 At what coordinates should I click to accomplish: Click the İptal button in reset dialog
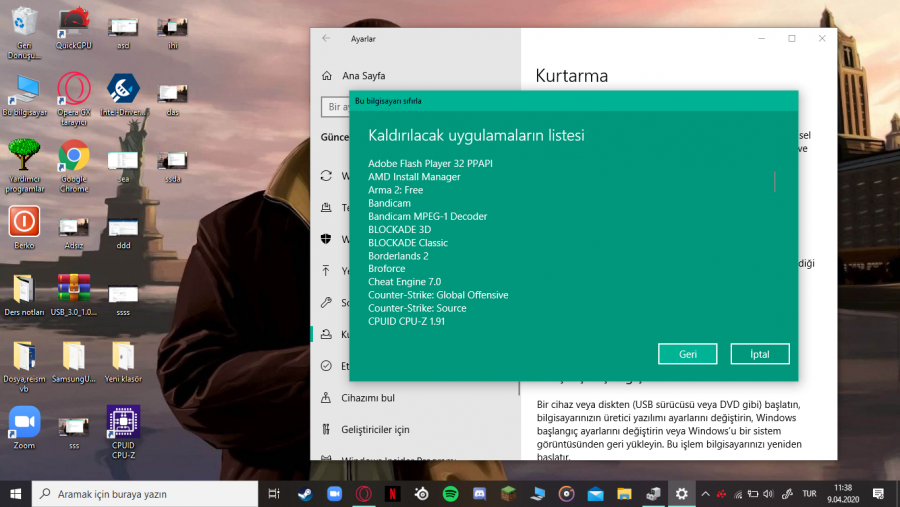(x=759, y=354)
